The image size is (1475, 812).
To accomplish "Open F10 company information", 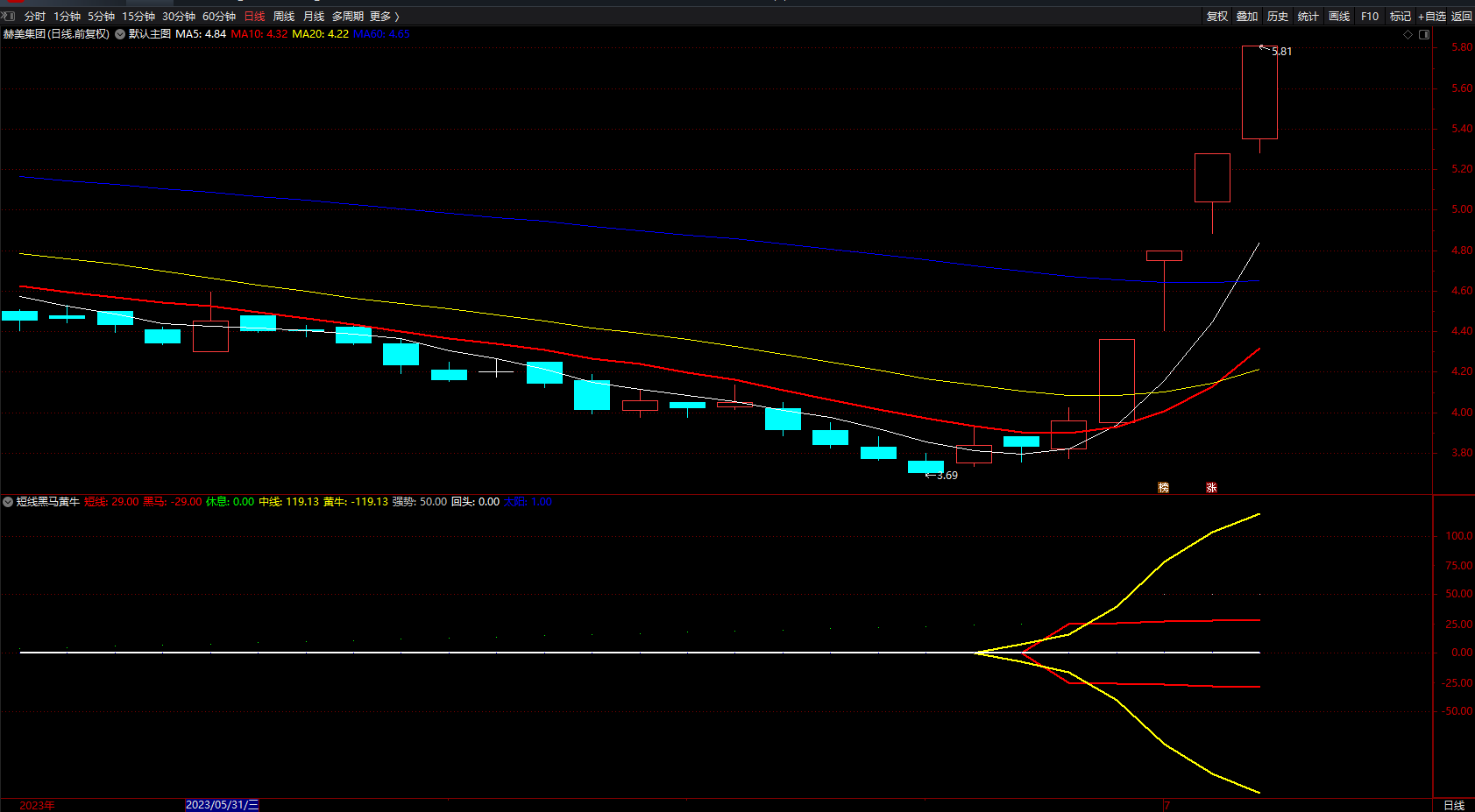I will click(x=1370, y=17).
